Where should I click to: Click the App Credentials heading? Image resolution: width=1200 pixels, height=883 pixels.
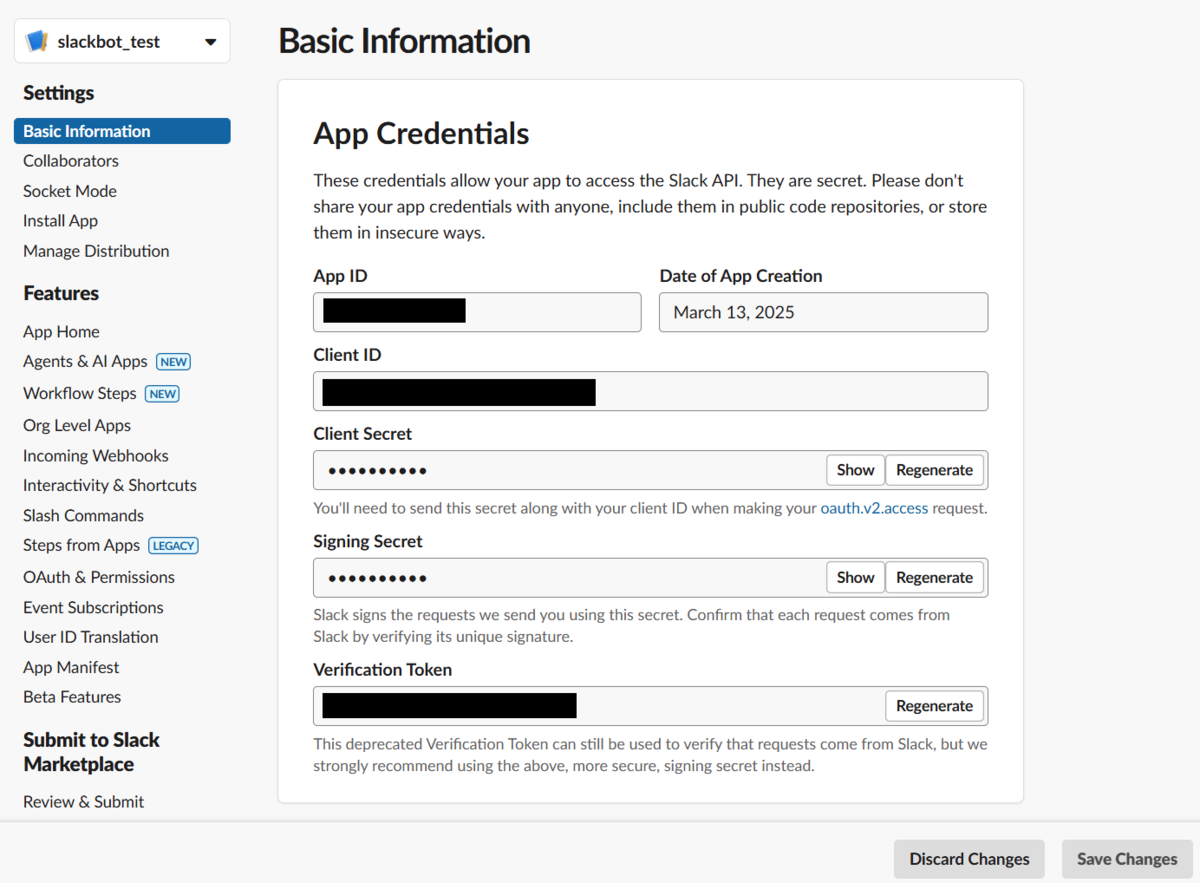tap(421, 134)
